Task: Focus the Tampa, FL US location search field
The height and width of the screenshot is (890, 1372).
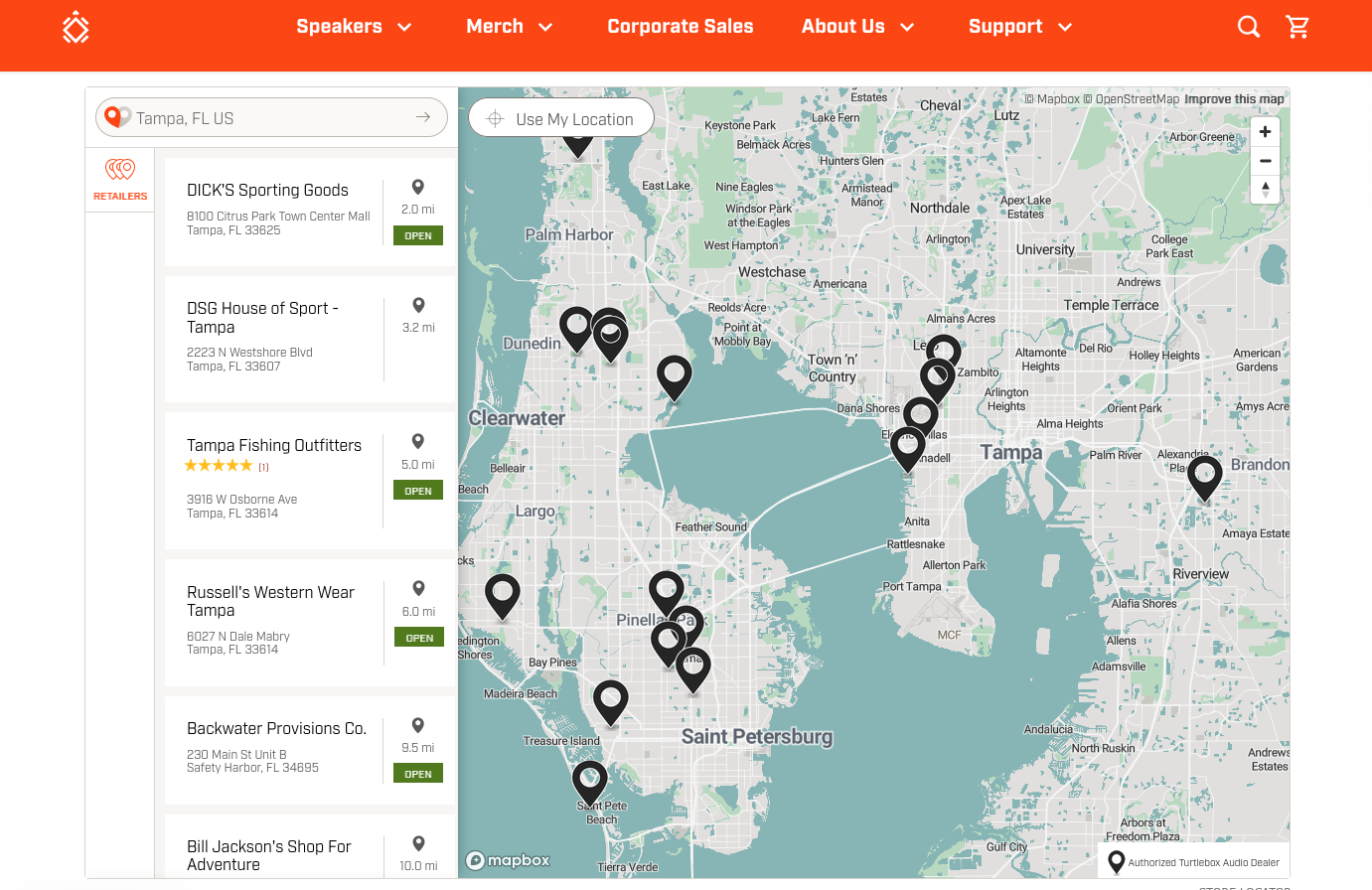Action: point(271,118)
